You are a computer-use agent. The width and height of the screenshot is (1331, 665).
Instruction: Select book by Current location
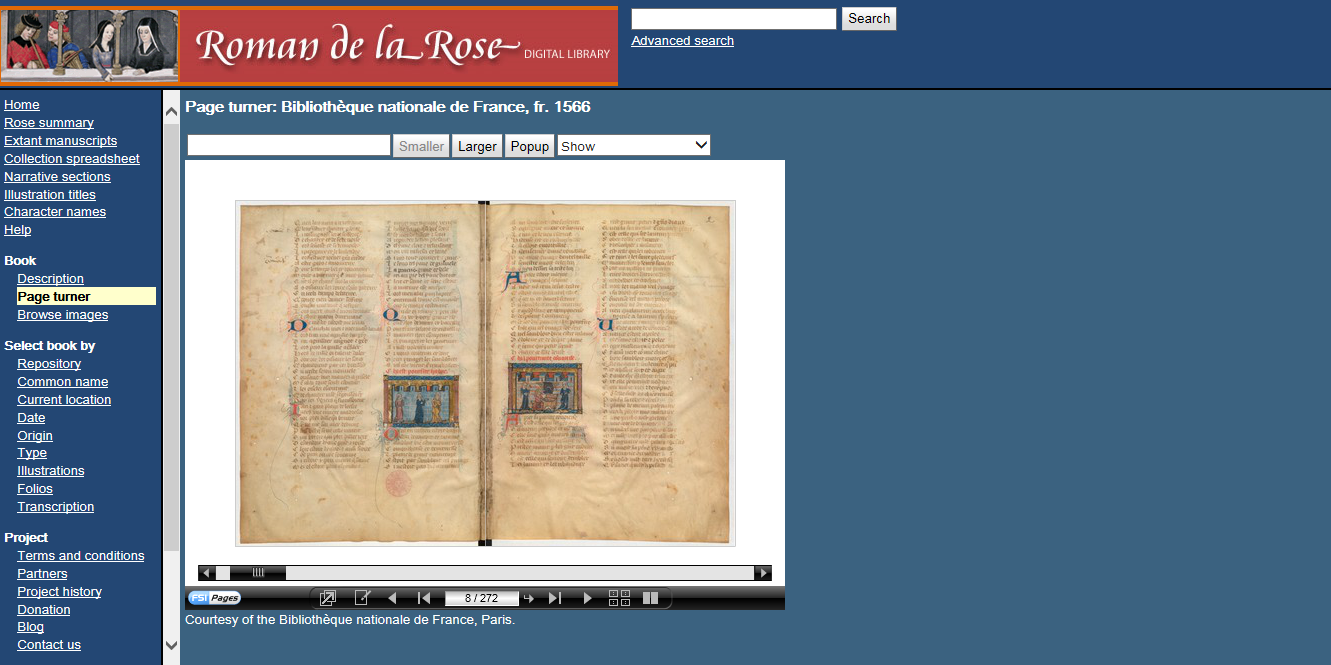click(x=64, y=400)
